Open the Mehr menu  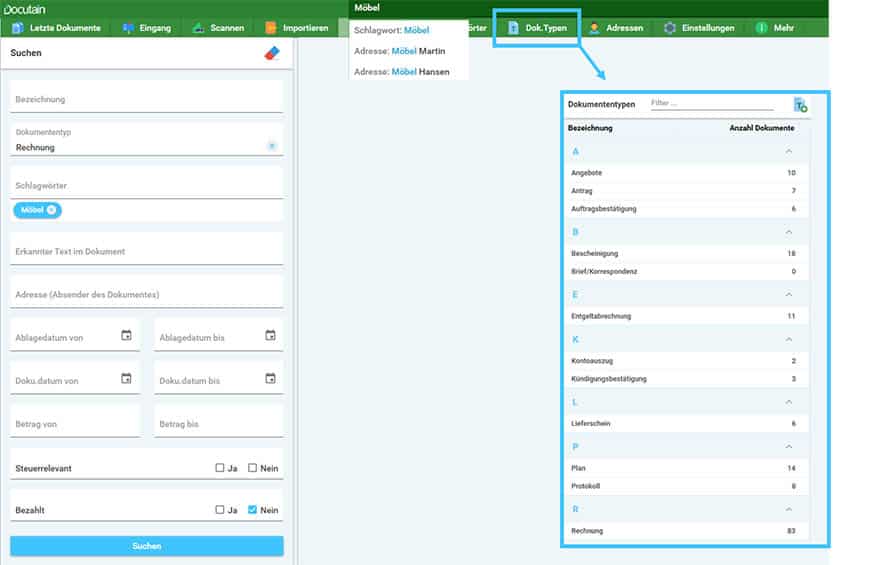[x=775, y=28]
